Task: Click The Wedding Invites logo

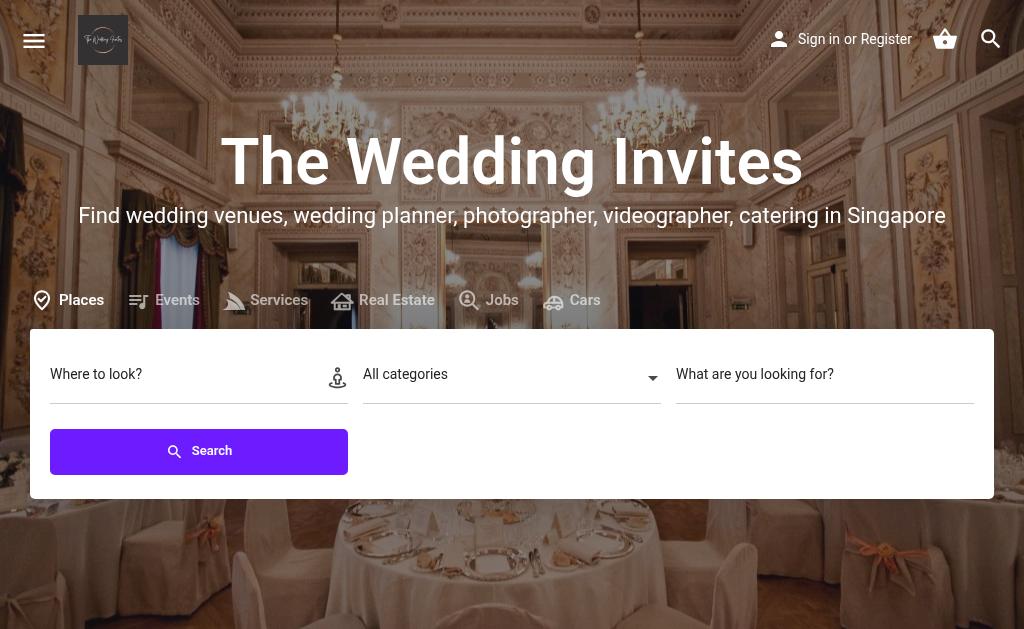Action: coord(103,40)
